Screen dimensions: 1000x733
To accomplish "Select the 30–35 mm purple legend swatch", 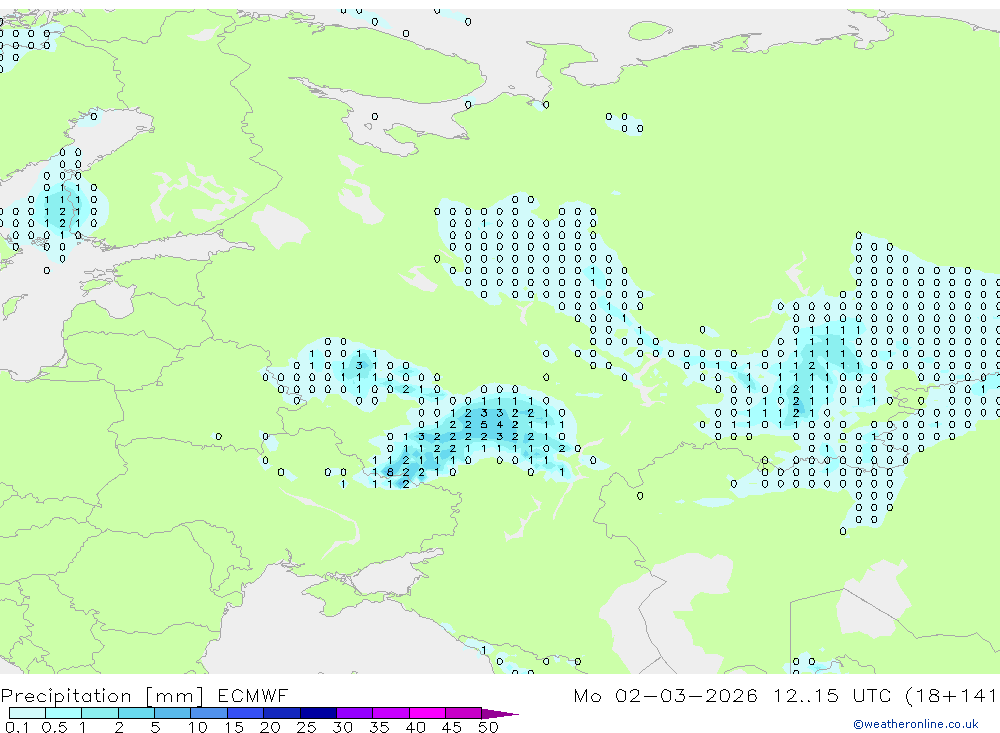I will pos(354,713).
